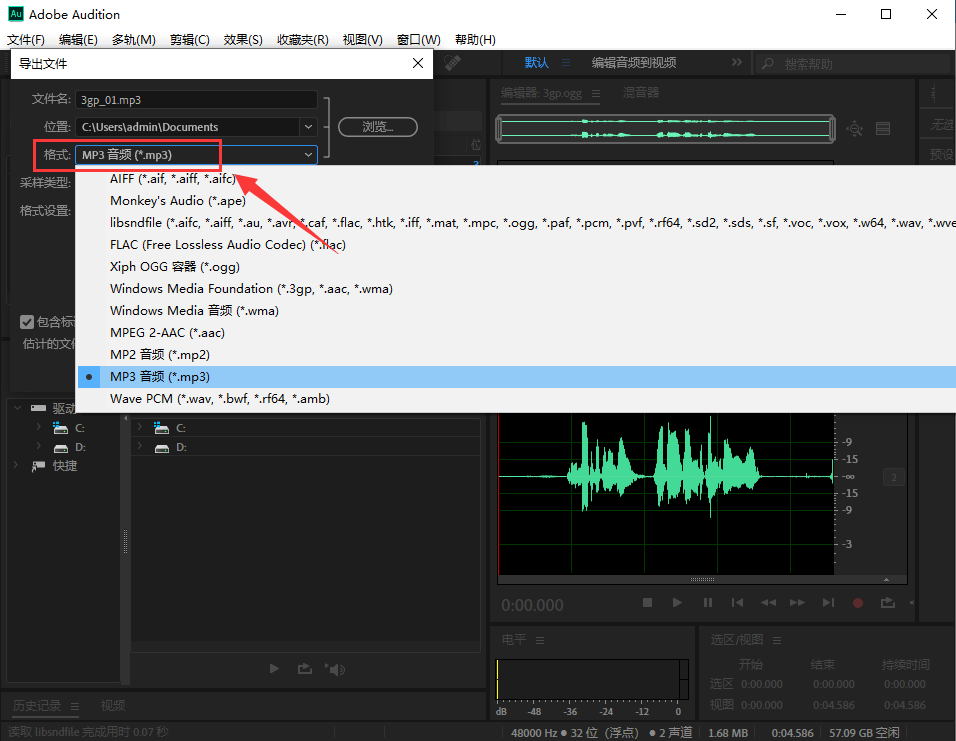Open the 位置 location dropdown arrow
This screenshot has width=956, height=741.
(308, 127)
